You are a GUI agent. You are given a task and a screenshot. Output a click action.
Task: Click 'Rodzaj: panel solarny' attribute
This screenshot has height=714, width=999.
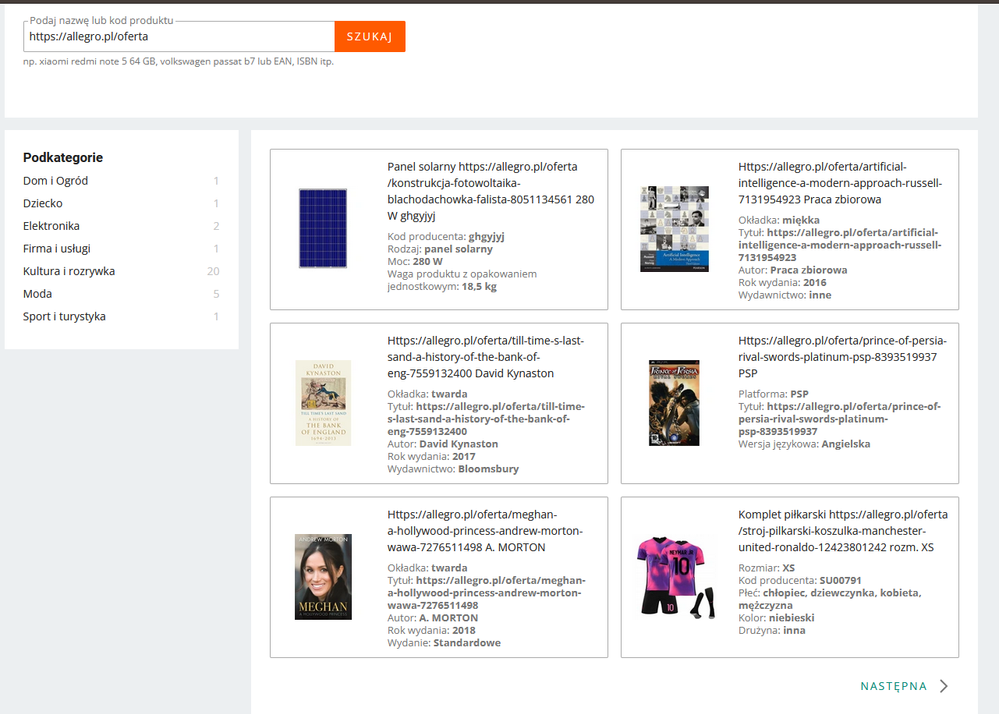[440, 249]
